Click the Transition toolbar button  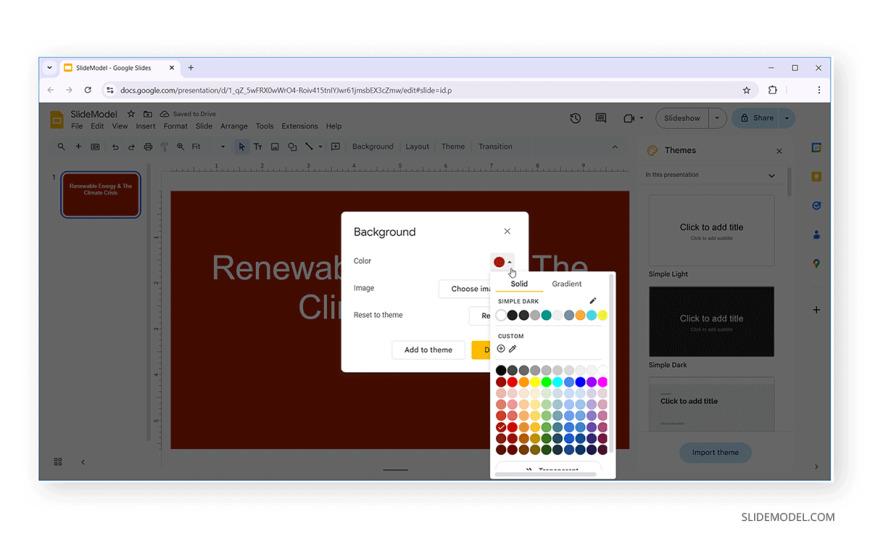[x=495, y=147]
